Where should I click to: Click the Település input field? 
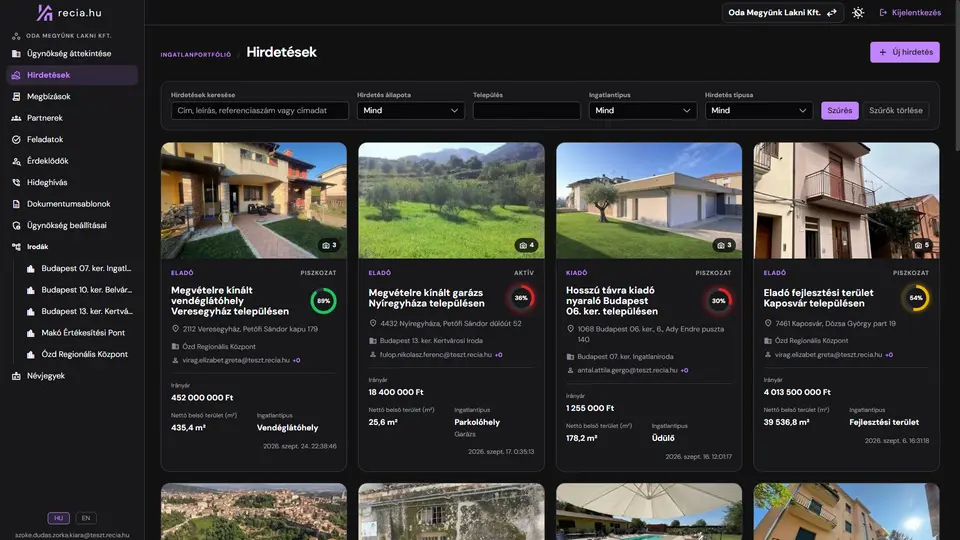click(526, 111)
